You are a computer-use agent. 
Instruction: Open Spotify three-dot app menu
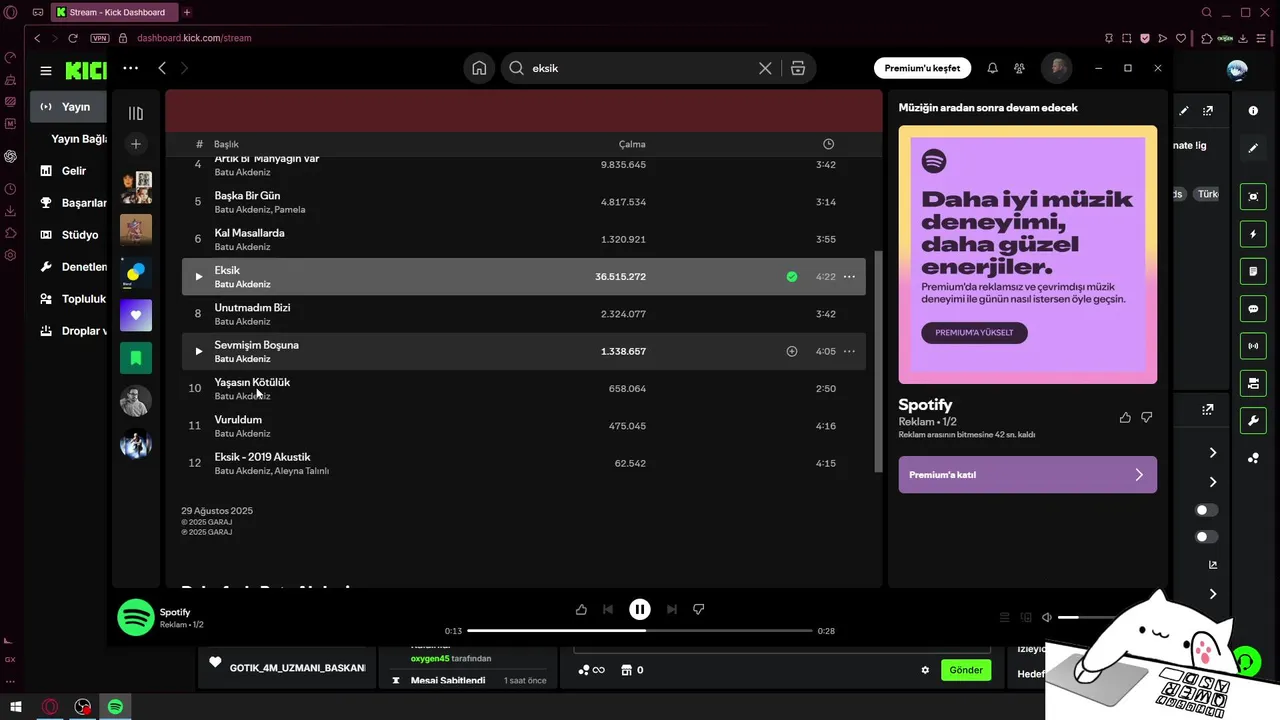pos(131,68)
